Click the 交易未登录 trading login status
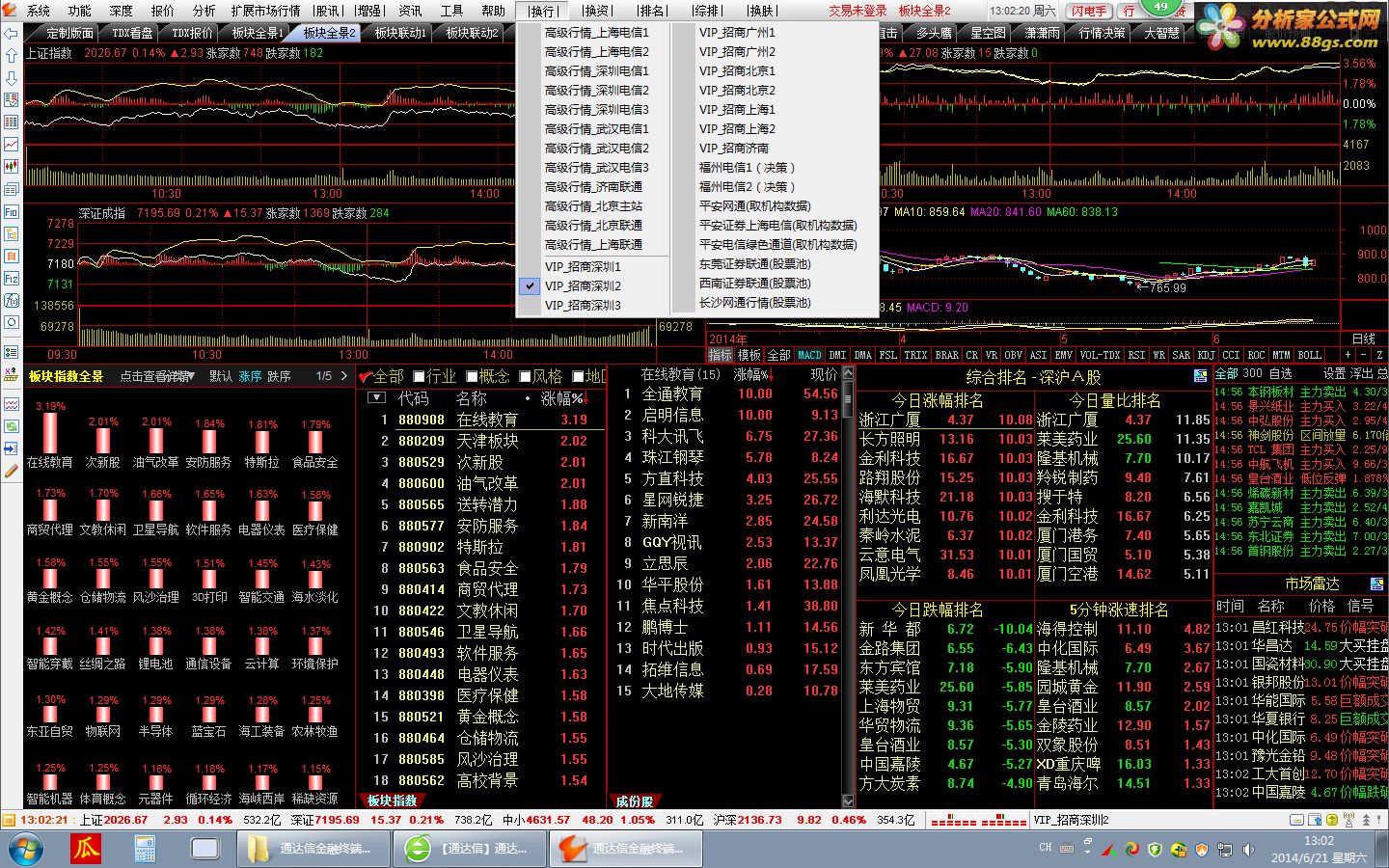 (x=858, y=11)
